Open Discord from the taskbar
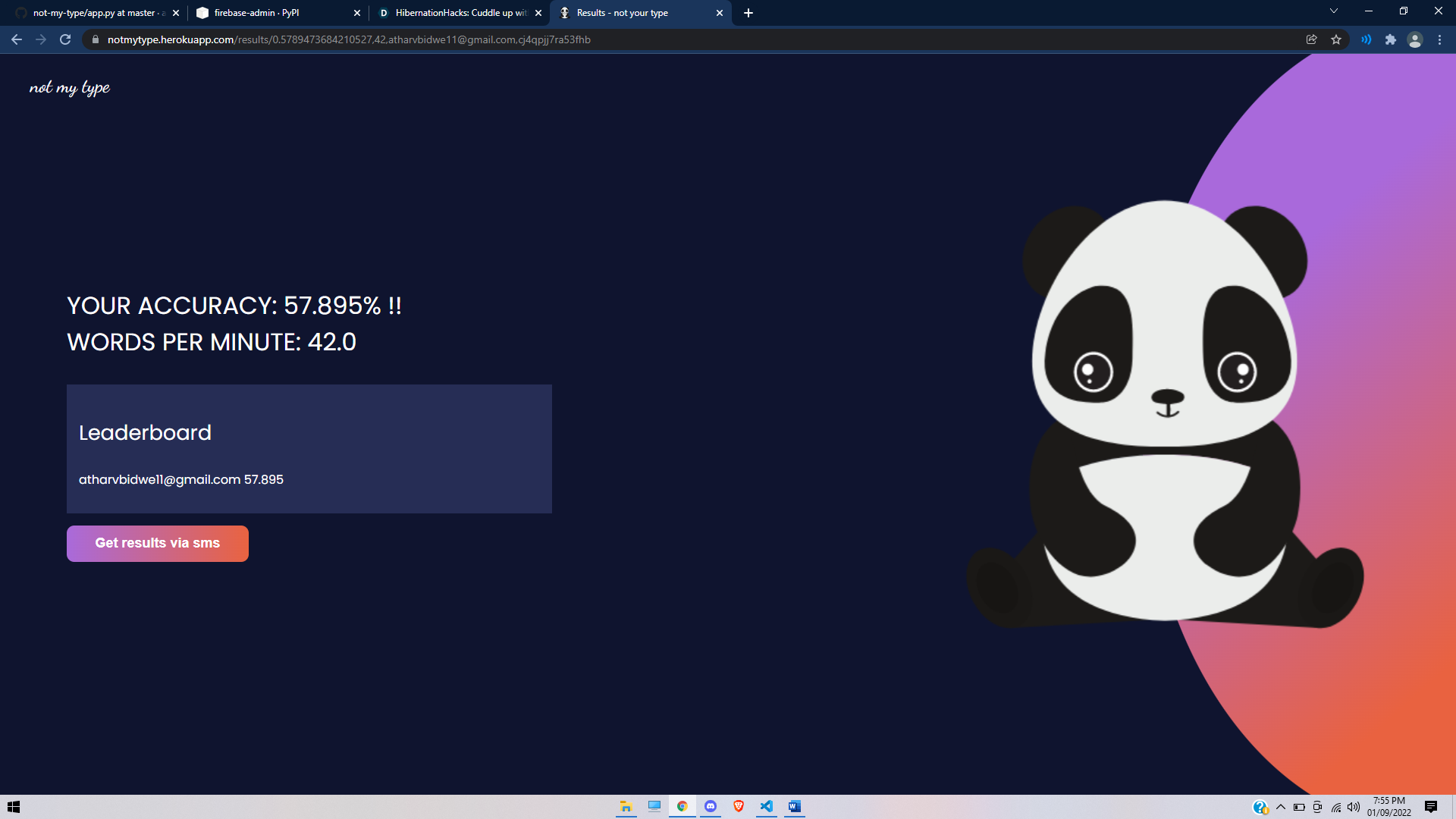The height and width of the screenshot is (819, 1456). pyautogui.click(x=711, y=806)
